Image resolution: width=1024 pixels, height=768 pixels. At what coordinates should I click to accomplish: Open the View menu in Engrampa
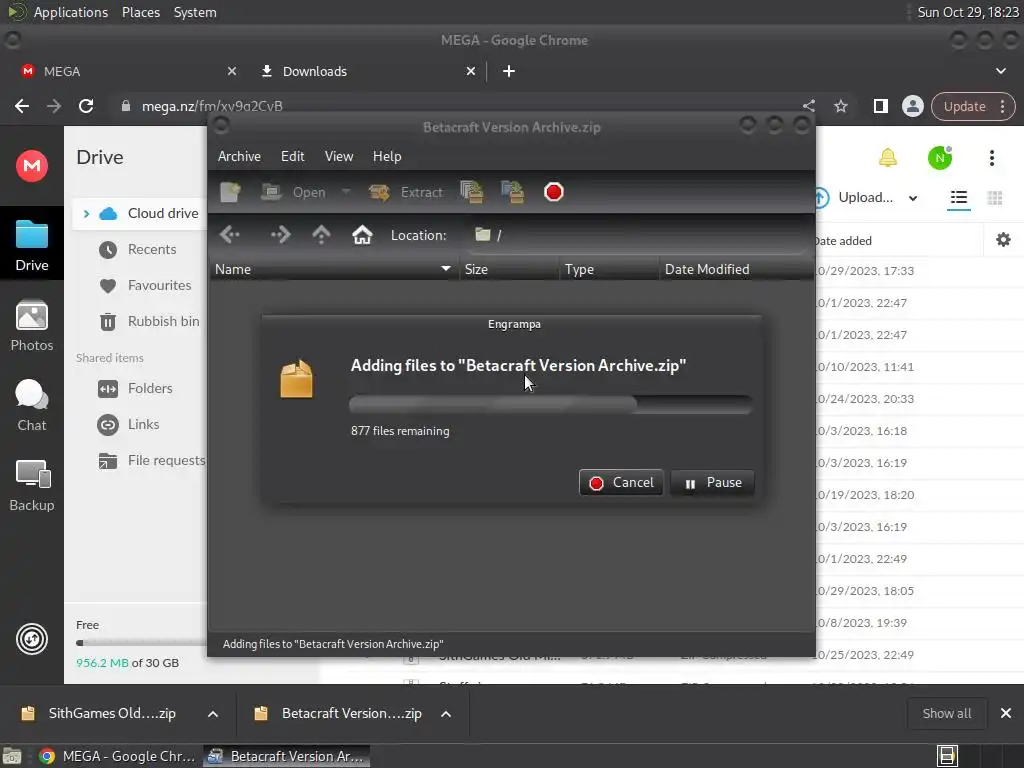tap(339, 156)
